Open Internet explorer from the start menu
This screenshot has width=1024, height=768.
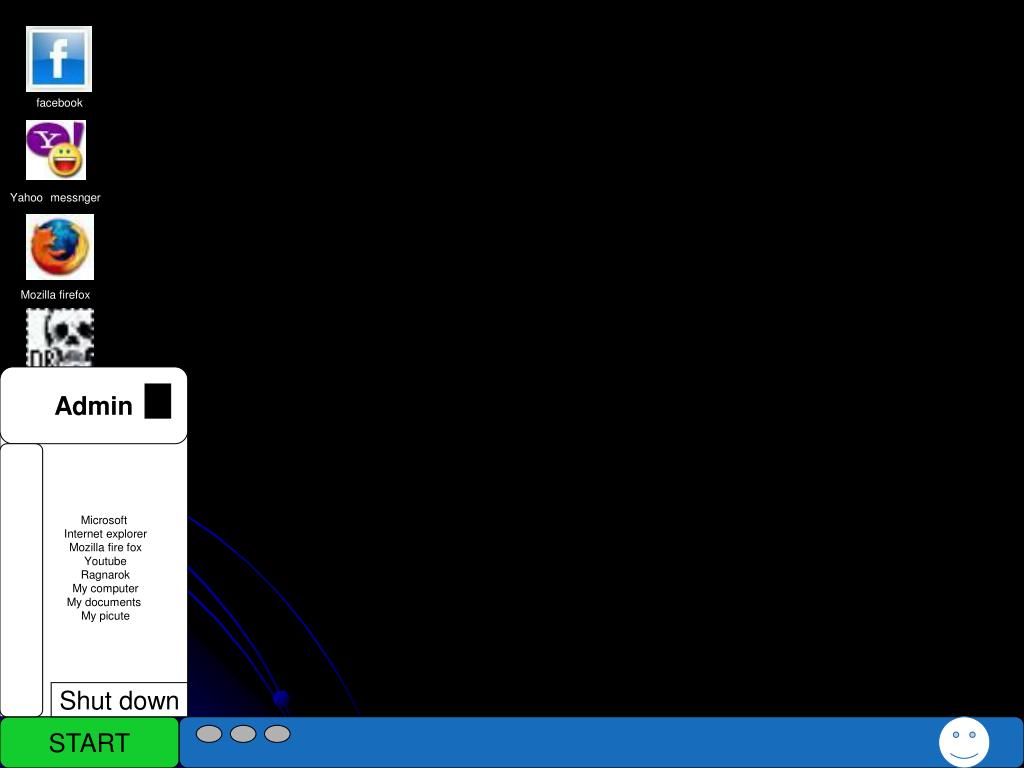point(105,534)
